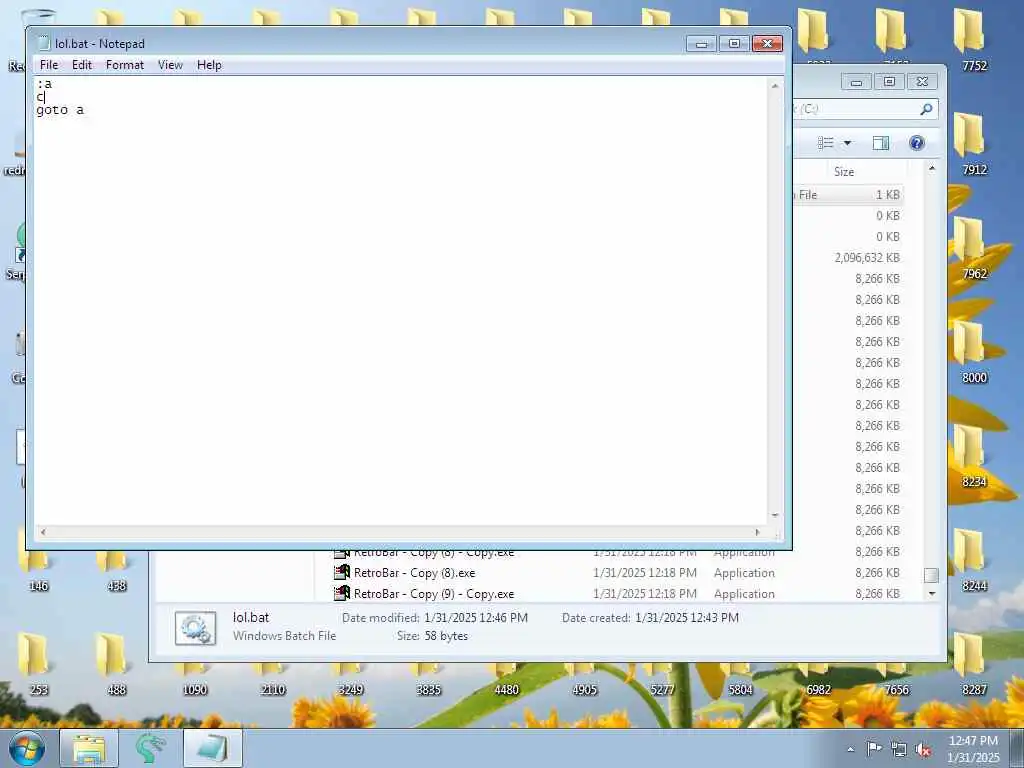Select desktop folder 8234
The height and width of the screenshot is (768, 1024).
(x=973, y=457)
